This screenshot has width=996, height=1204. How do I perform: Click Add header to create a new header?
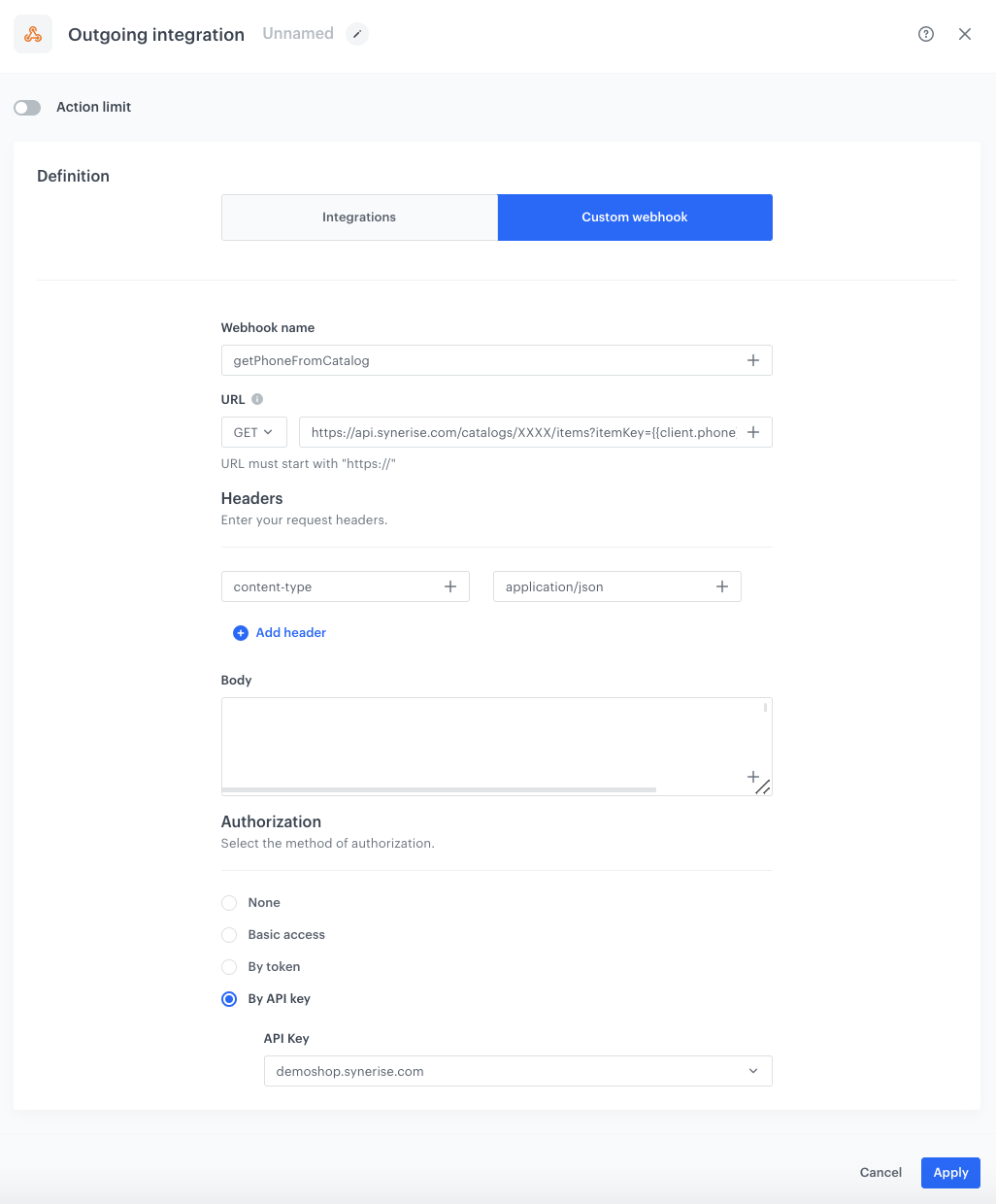(x=280, y=632)
